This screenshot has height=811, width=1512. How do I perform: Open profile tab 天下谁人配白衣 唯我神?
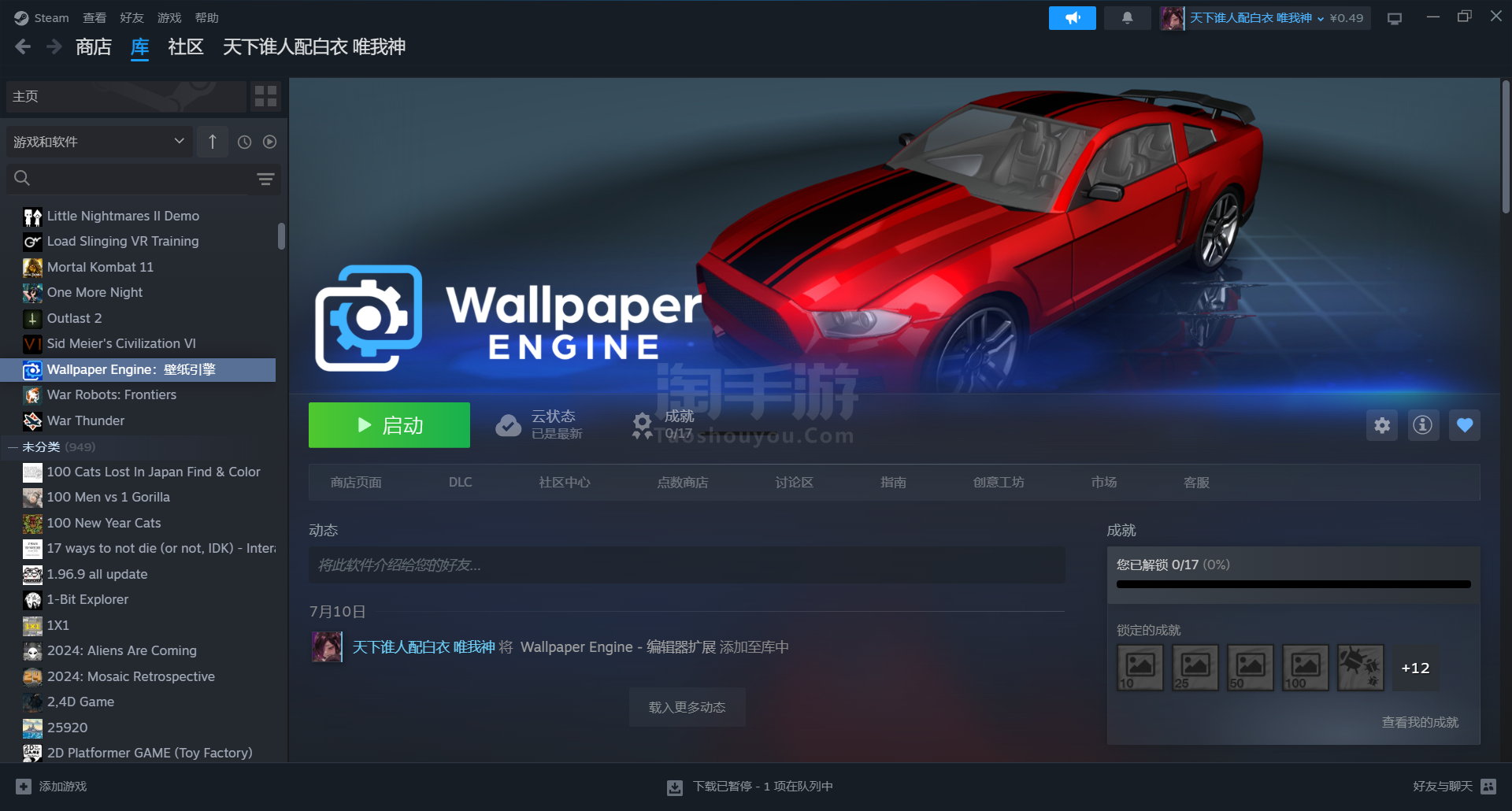click(x=314, y=47)
